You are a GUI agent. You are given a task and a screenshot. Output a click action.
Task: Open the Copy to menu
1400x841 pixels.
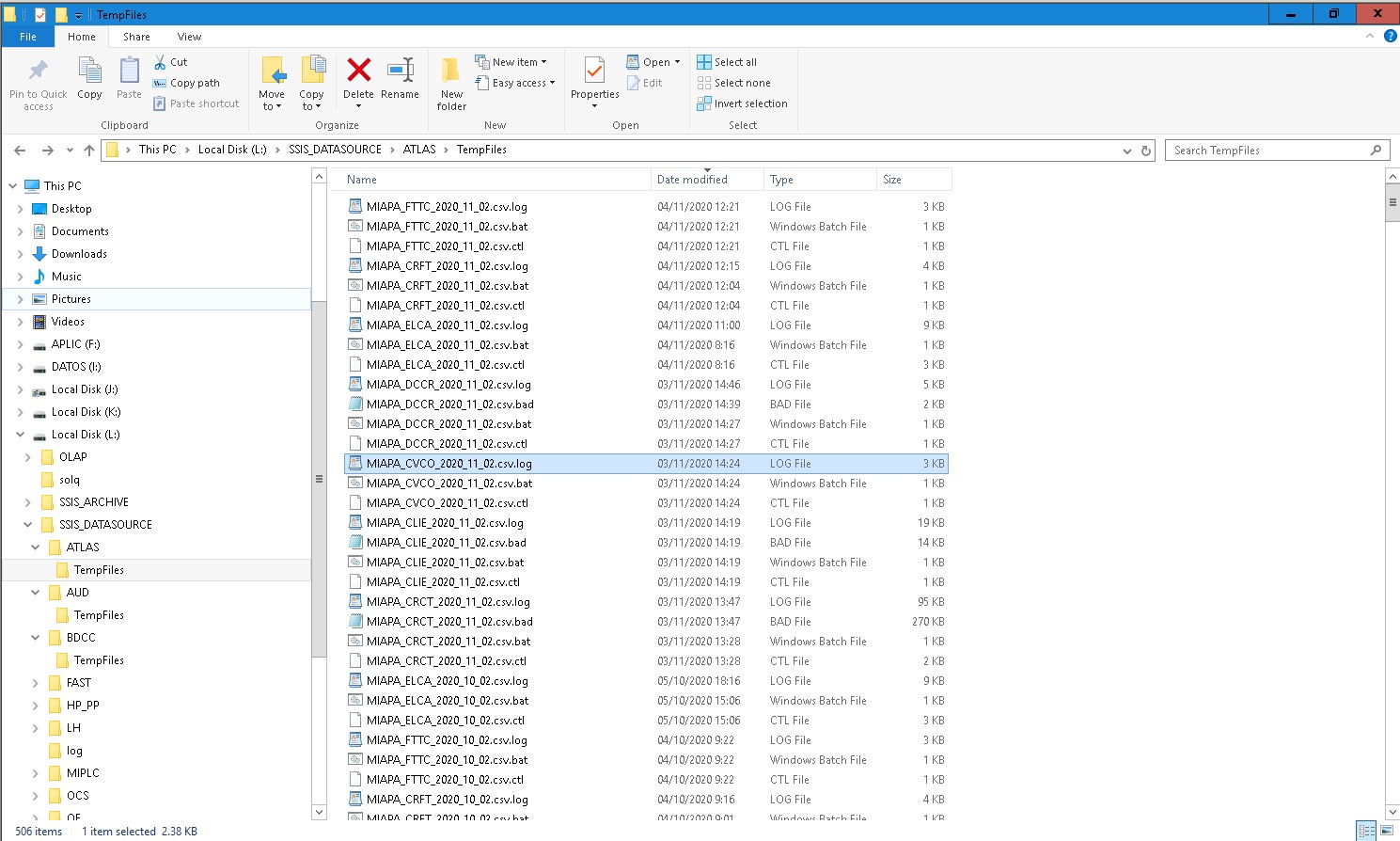[x=311, y=85]
